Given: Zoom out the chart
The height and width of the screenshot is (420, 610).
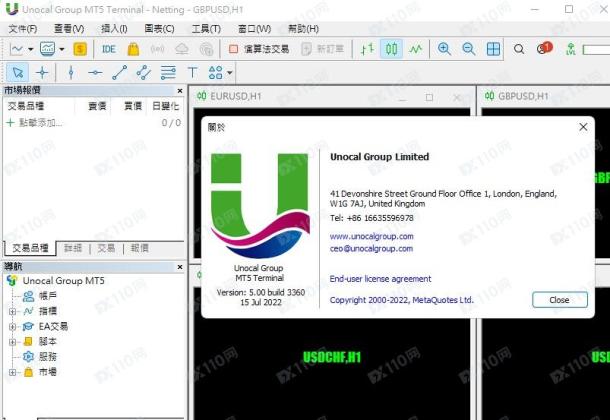Looking at the screenshot, I should pyautogui.click(x=468, y=49).
